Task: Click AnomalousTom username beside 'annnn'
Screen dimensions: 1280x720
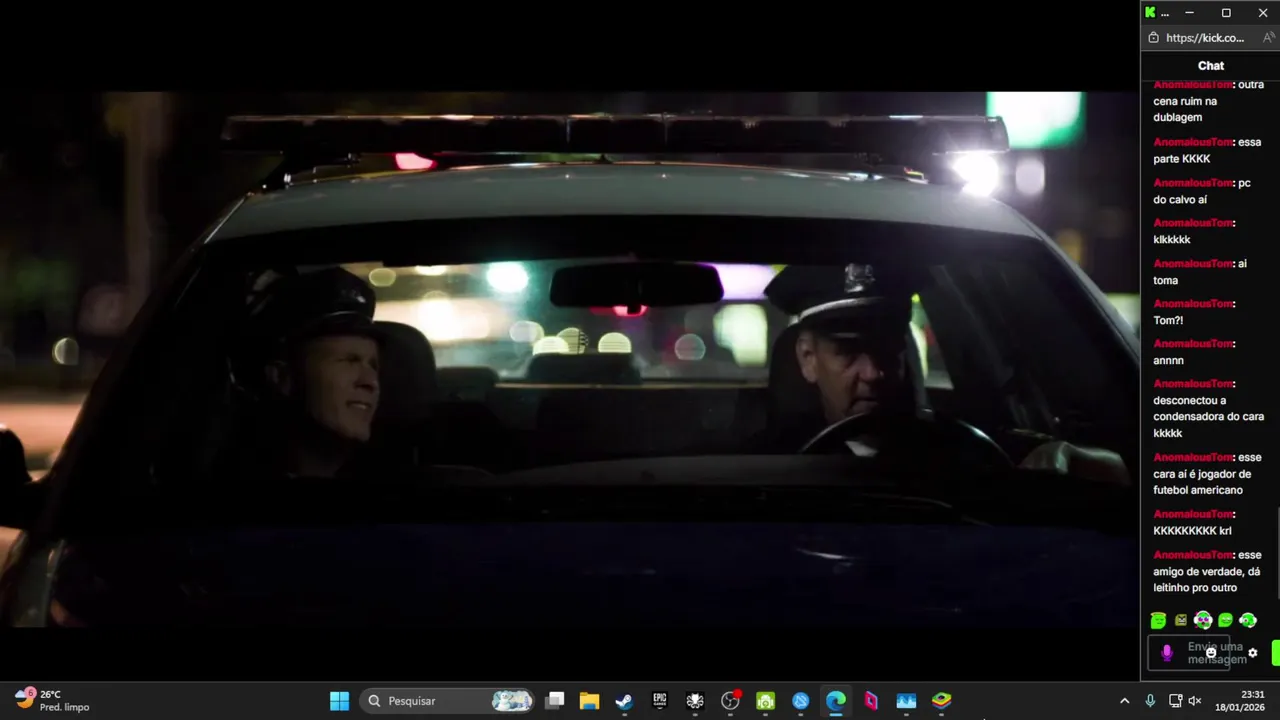Action: click(1193, 343)
